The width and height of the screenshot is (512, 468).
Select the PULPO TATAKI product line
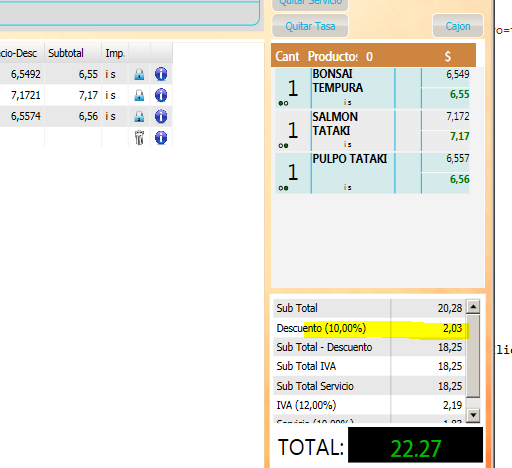pyautogui.click(x=372, y=173)
